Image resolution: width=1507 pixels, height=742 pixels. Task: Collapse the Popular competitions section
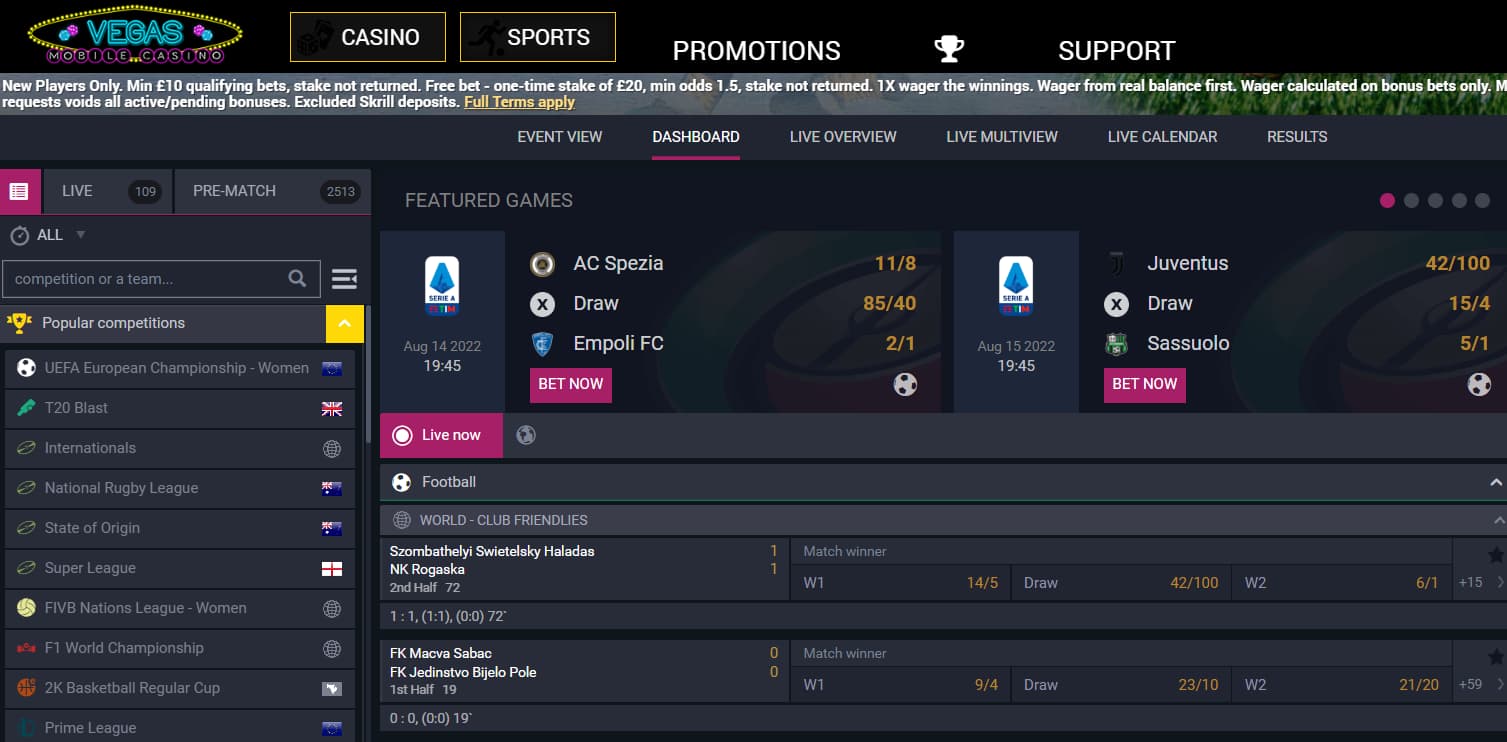pos(344,323)
